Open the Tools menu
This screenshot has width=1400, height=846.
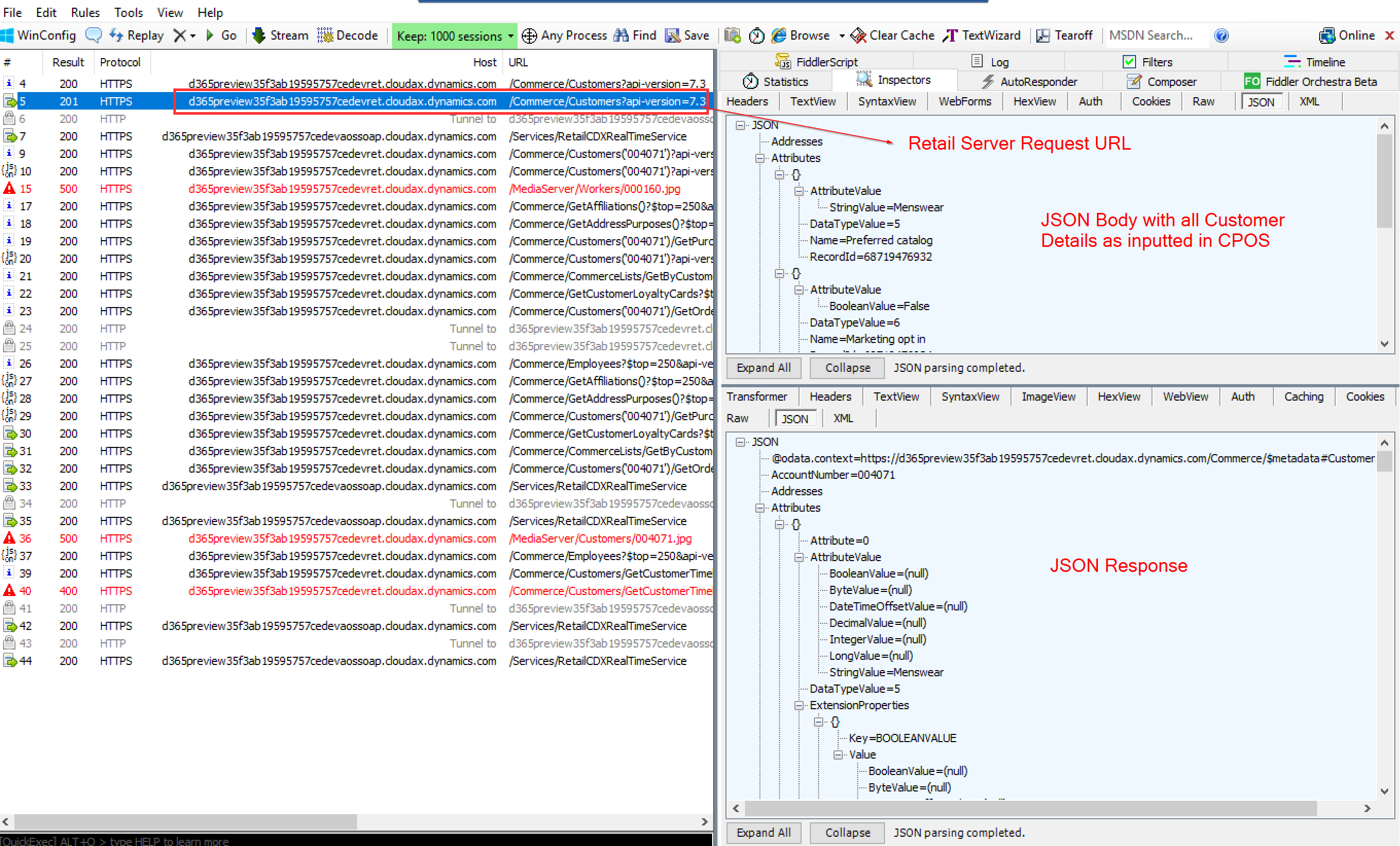pos(129,12)
